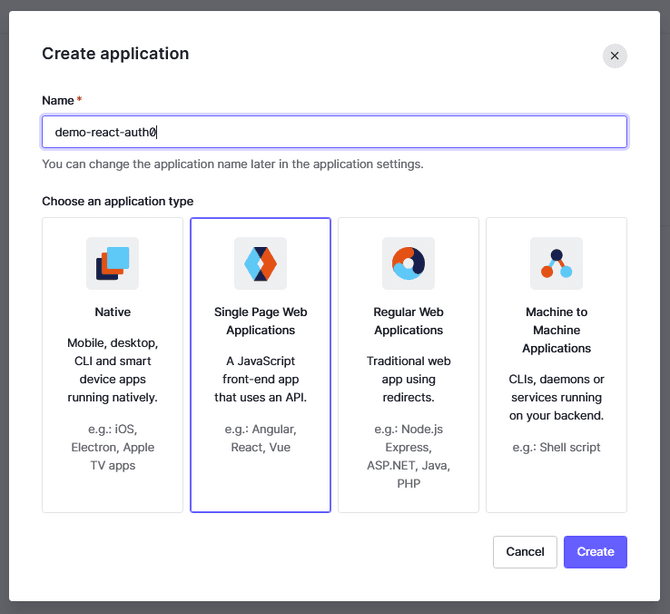Click the Single Page Web Applications icon

260,263
